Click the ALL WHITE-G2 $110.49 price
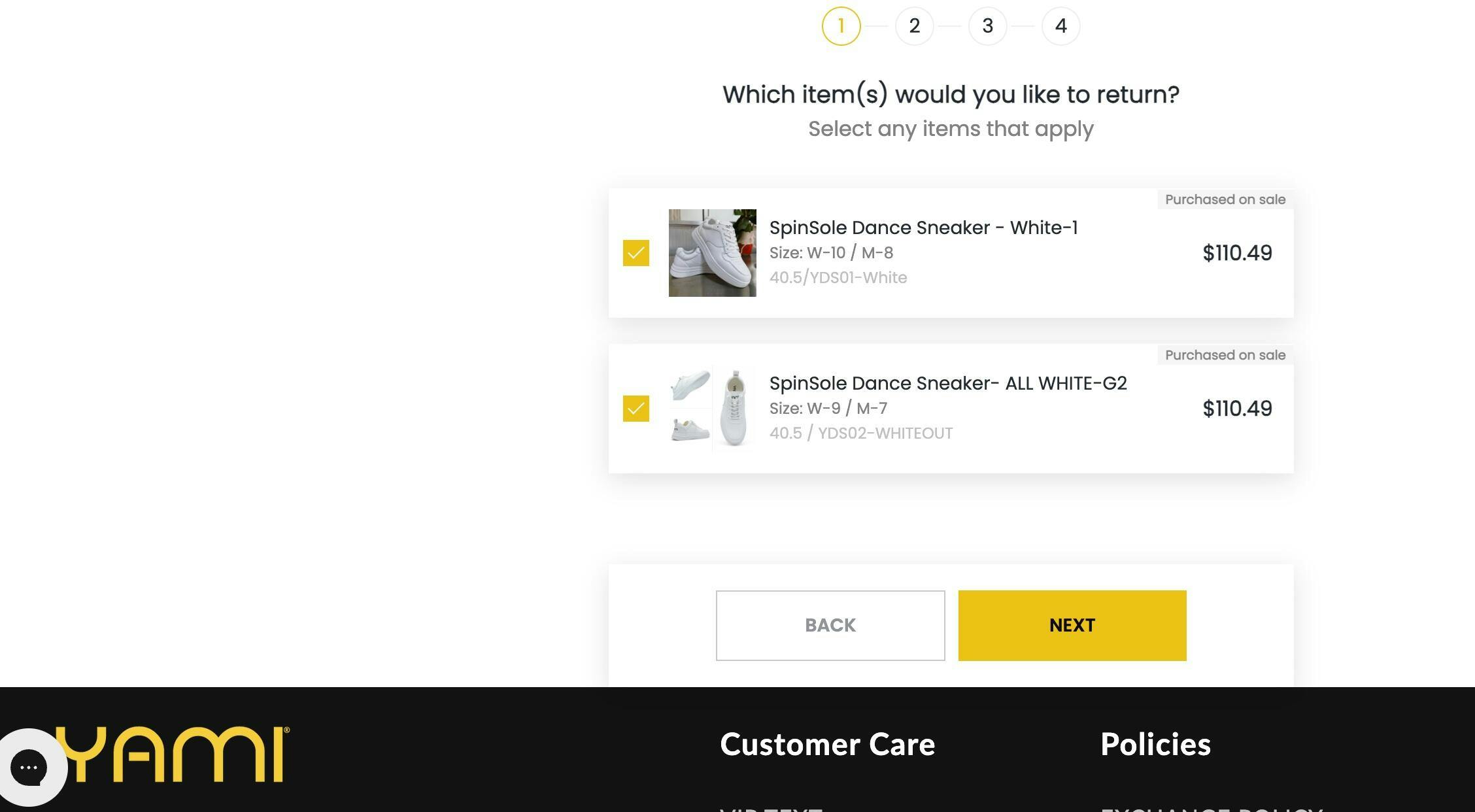The width and height of the screenshot is (1475, 812). (1237, 409)
